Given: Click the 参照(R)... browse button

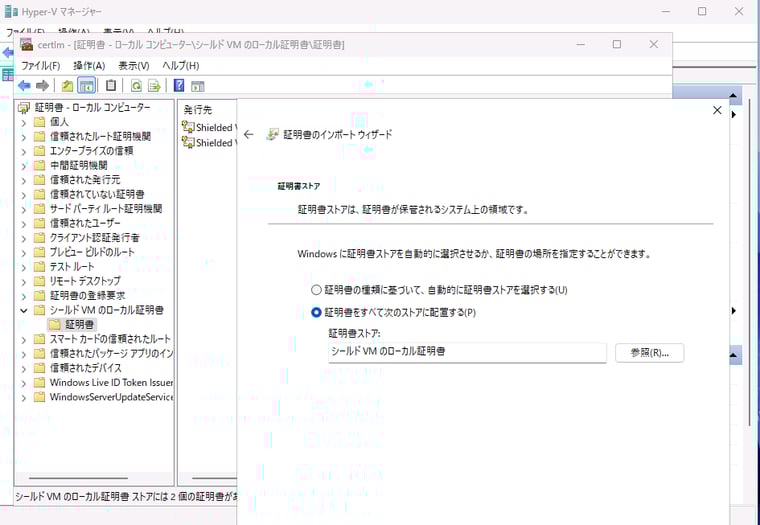Looking at the screenshot, I should [649, 353].
